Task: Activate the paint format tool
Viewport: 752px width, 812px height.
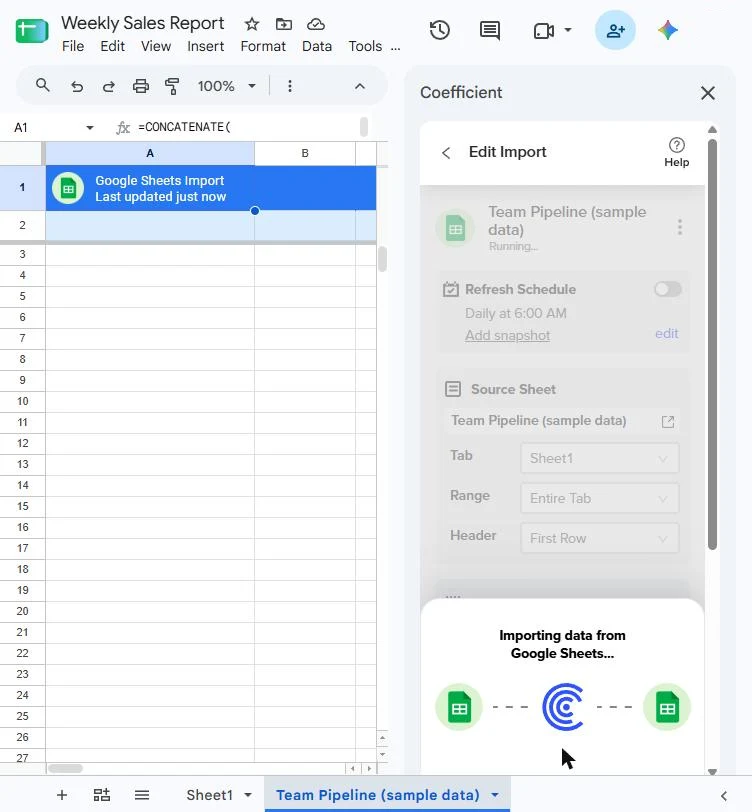Action: [x=172, y=86]
